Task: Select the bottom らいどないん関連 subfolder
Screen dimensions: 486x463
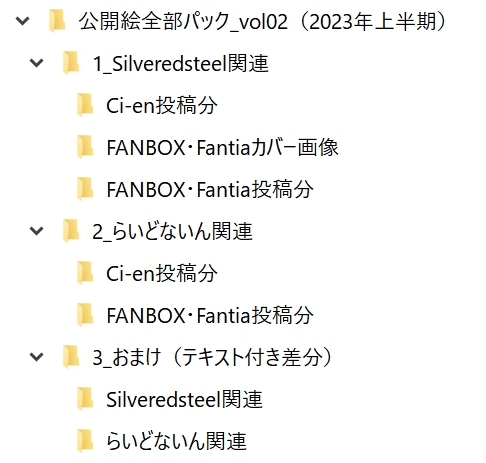Action: point(176,441)
